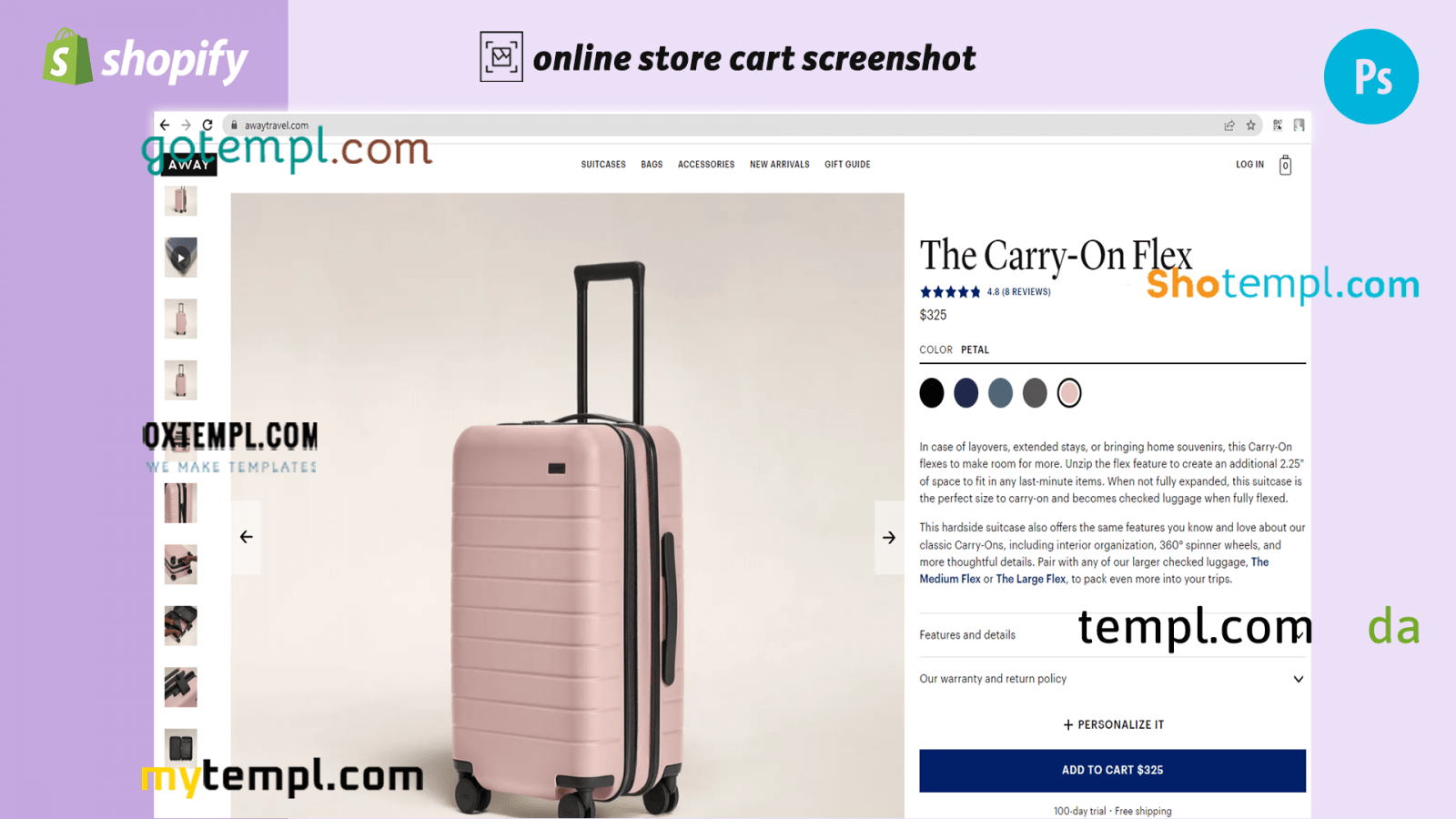Image resolution: width=1456 pixels, height=819 pixels.
Task: Click Personalize It option
Action: tap(1113, 724)
